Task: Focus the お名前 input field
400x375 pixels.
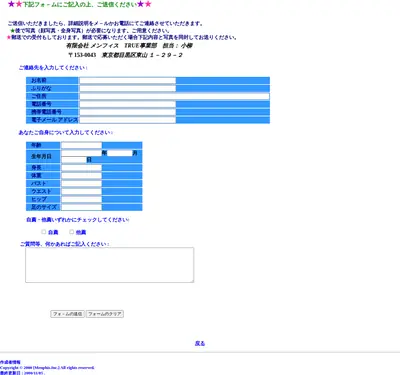Action: coord(127,80)
